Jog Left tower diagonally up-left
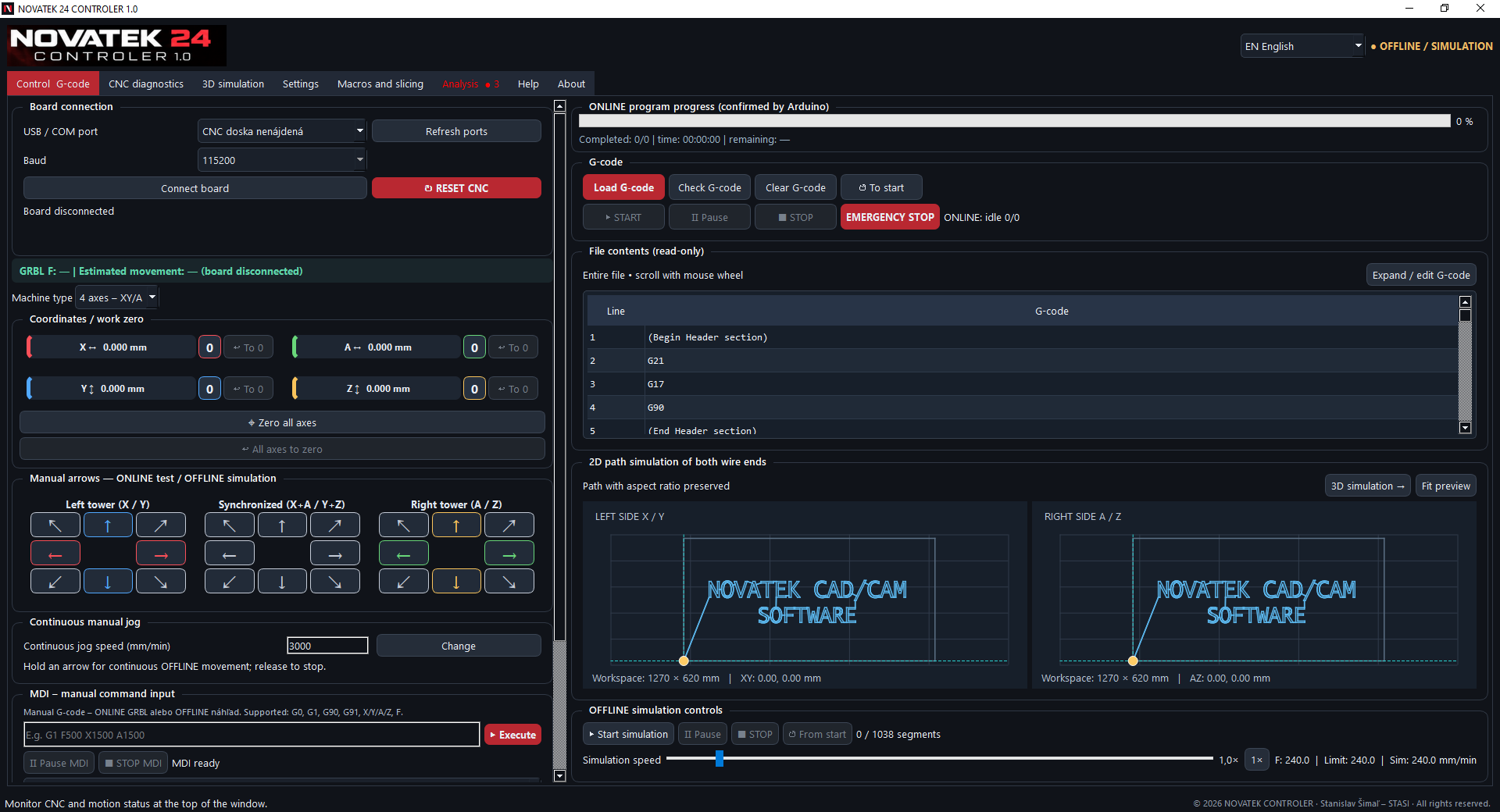Screen dimensions: 1500x812 pyautogui.click(x=55, y=525)
